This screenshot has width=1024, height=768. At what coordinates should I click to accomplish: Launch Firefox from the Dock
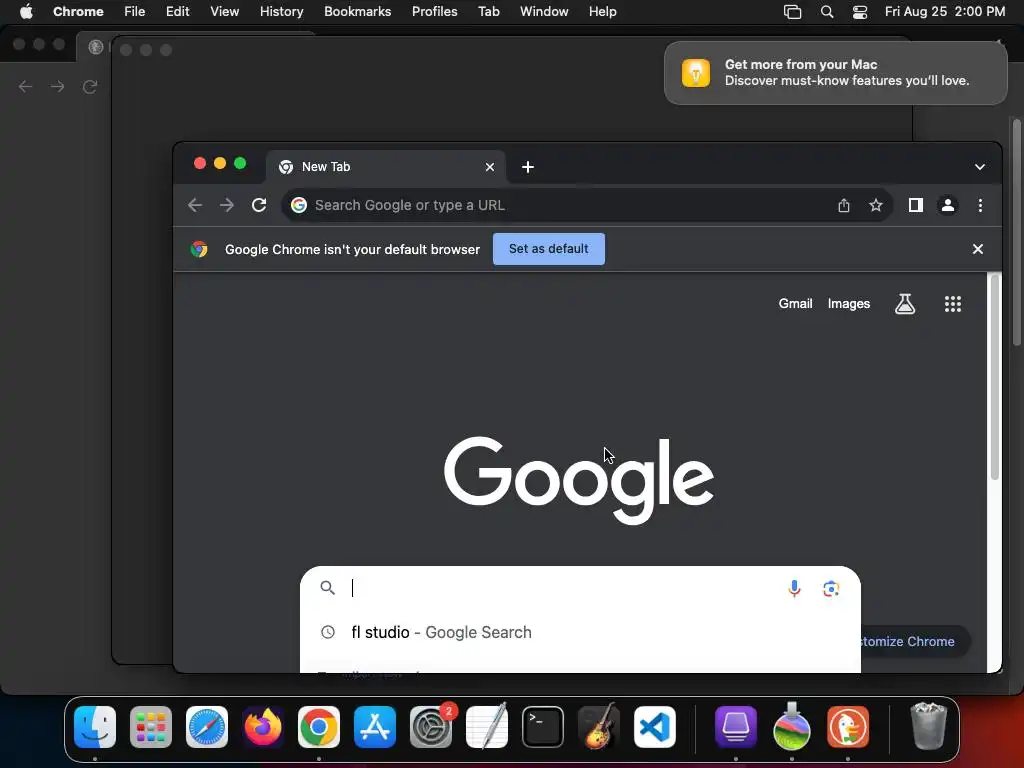tap(263, 727)
